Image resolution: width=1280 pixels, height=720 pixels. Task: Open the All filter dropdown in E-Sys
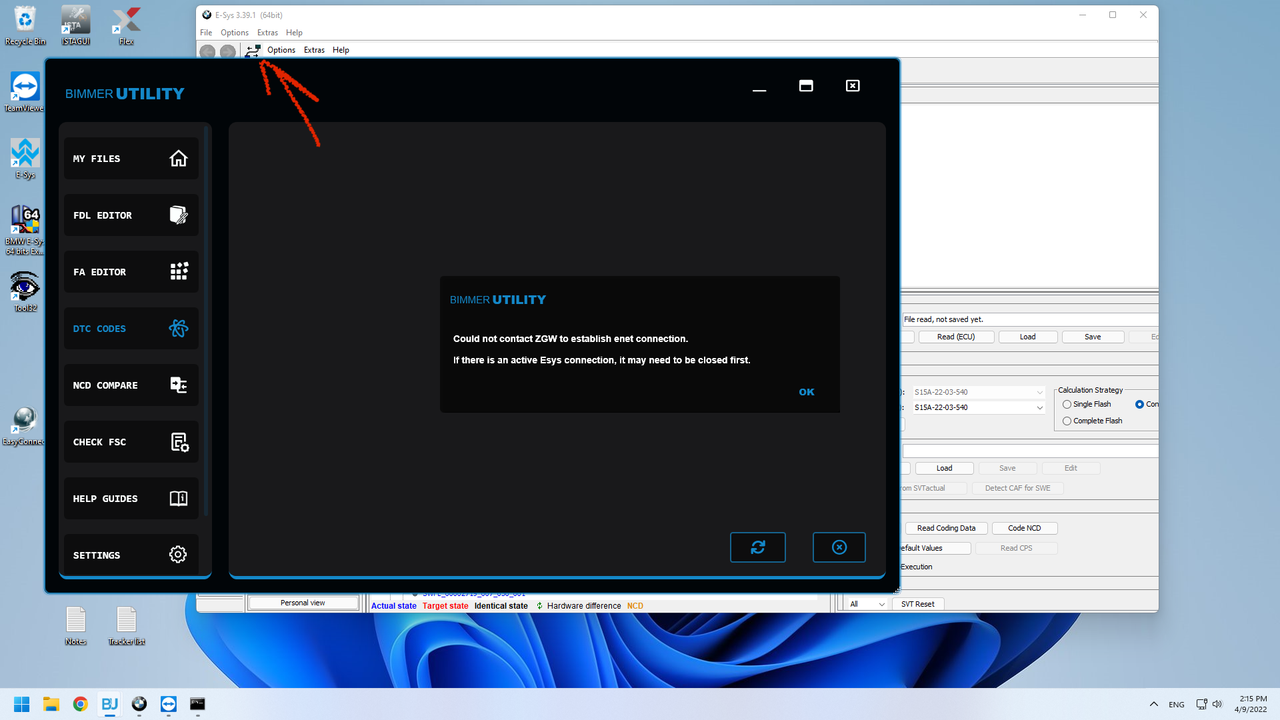click(x=865, y=604)
